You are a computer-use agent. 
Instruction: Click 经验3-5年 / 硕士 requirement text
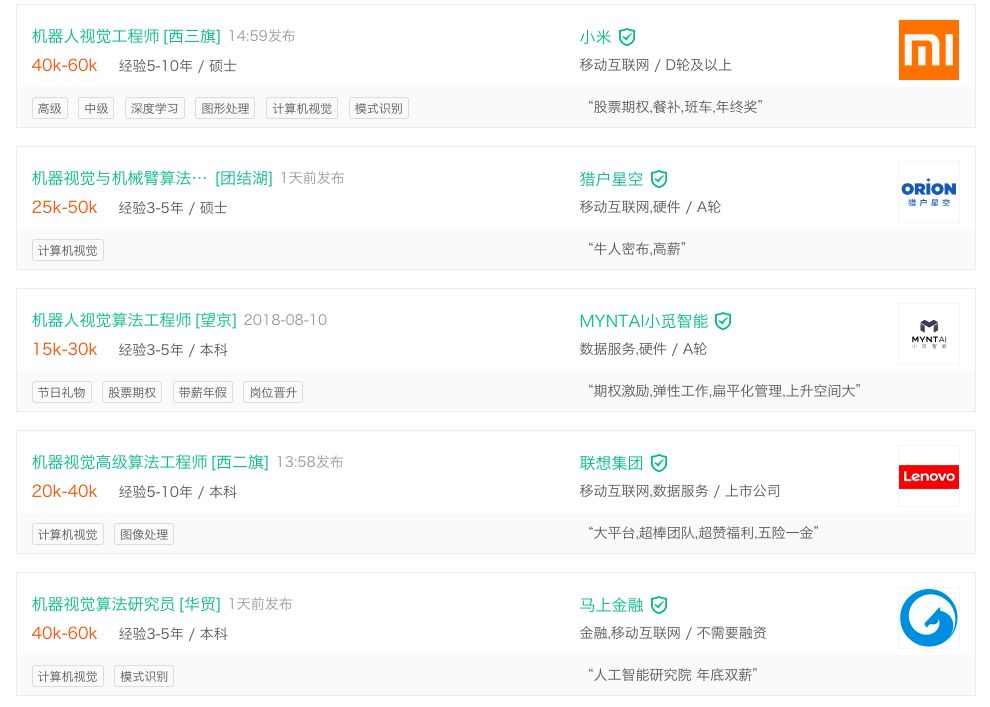[173, 208]
